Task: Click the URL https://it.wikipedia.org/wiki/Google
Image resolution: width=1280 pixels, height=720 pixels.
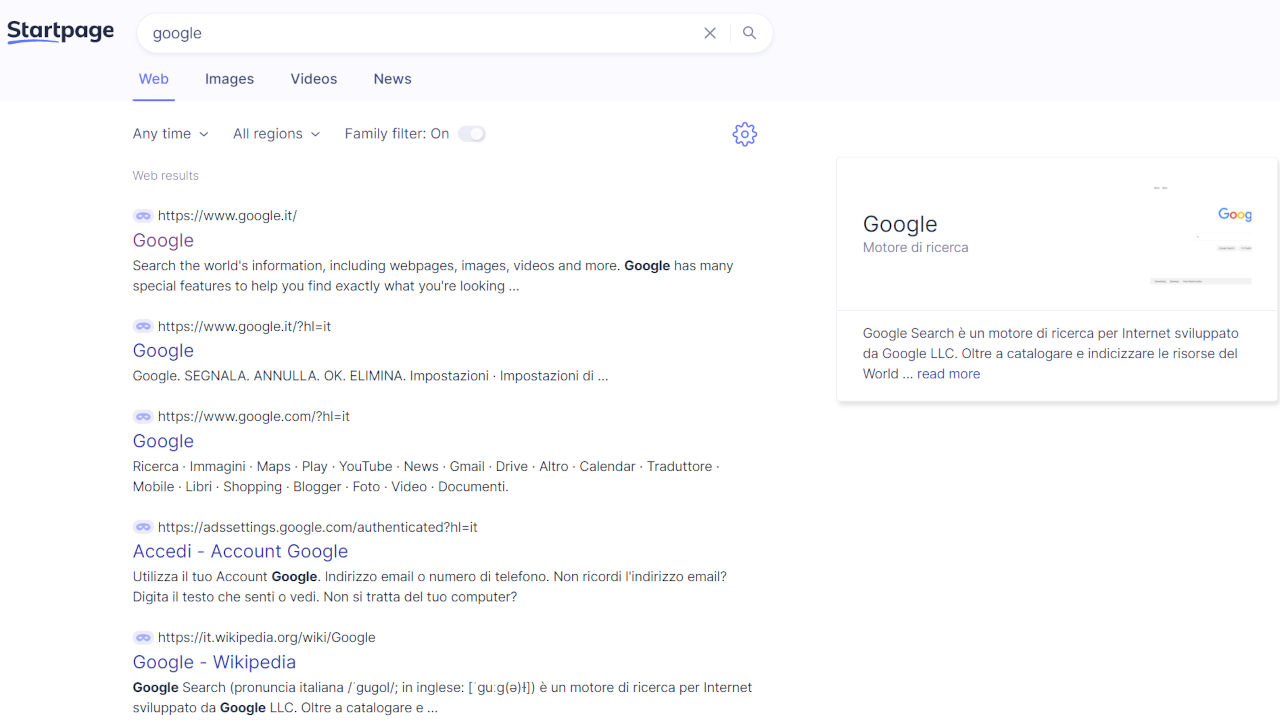Action: coord(267,637)
